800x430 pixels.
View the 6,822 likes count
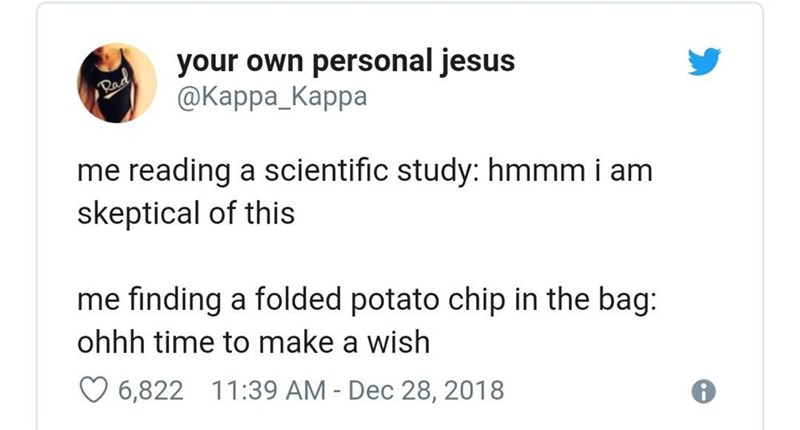(x=150, y=389)
